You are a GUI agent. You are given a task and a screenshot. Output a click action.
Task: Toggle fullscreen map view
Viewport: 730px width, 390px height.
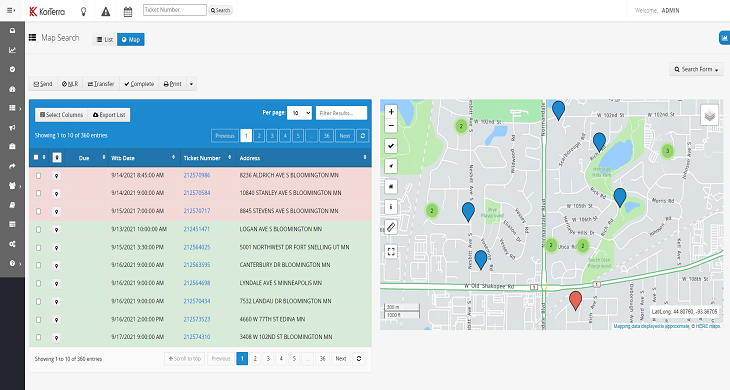(x=391, y=252)
